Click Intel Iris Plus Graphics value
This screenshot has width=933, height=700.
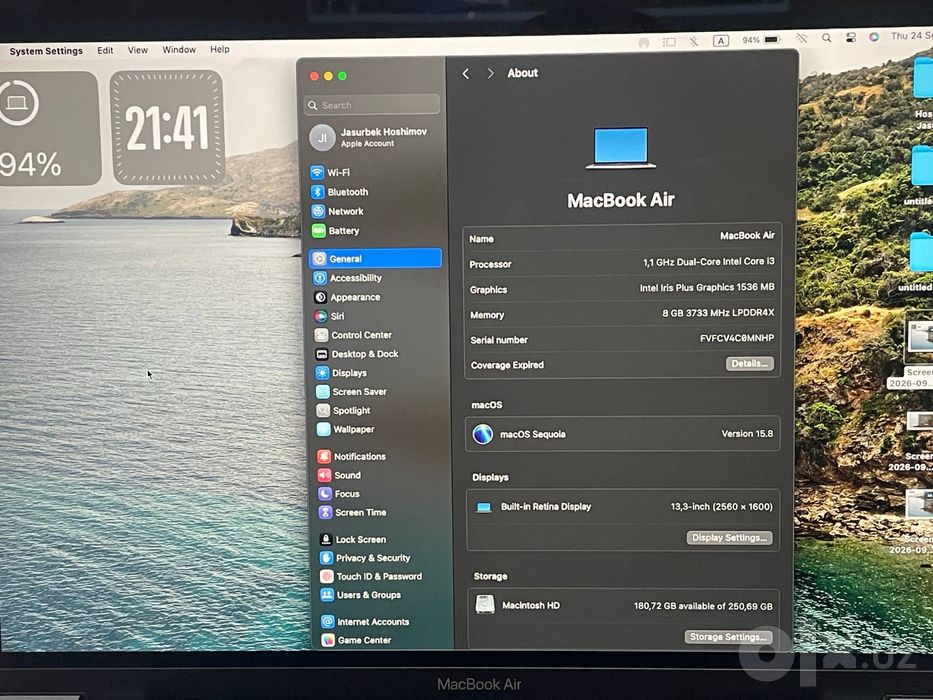707,288
